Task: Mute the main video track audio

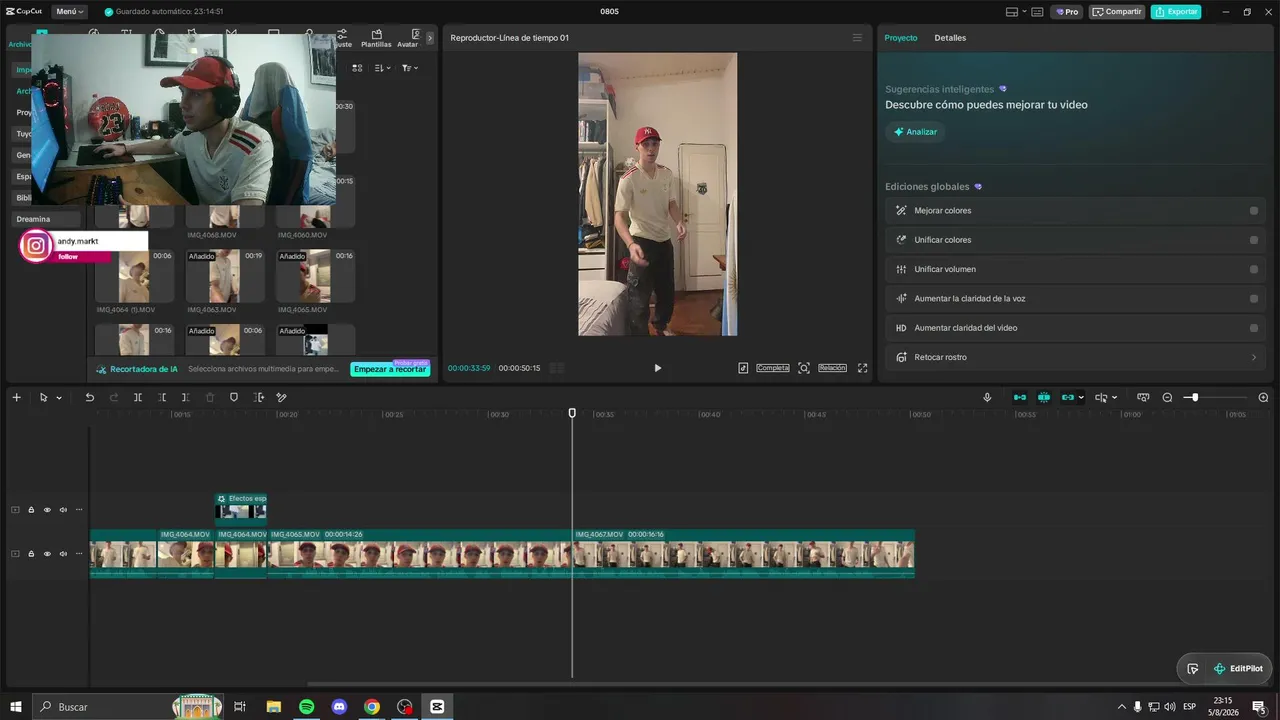Action: pyautogui.click(x=63, y=553)
